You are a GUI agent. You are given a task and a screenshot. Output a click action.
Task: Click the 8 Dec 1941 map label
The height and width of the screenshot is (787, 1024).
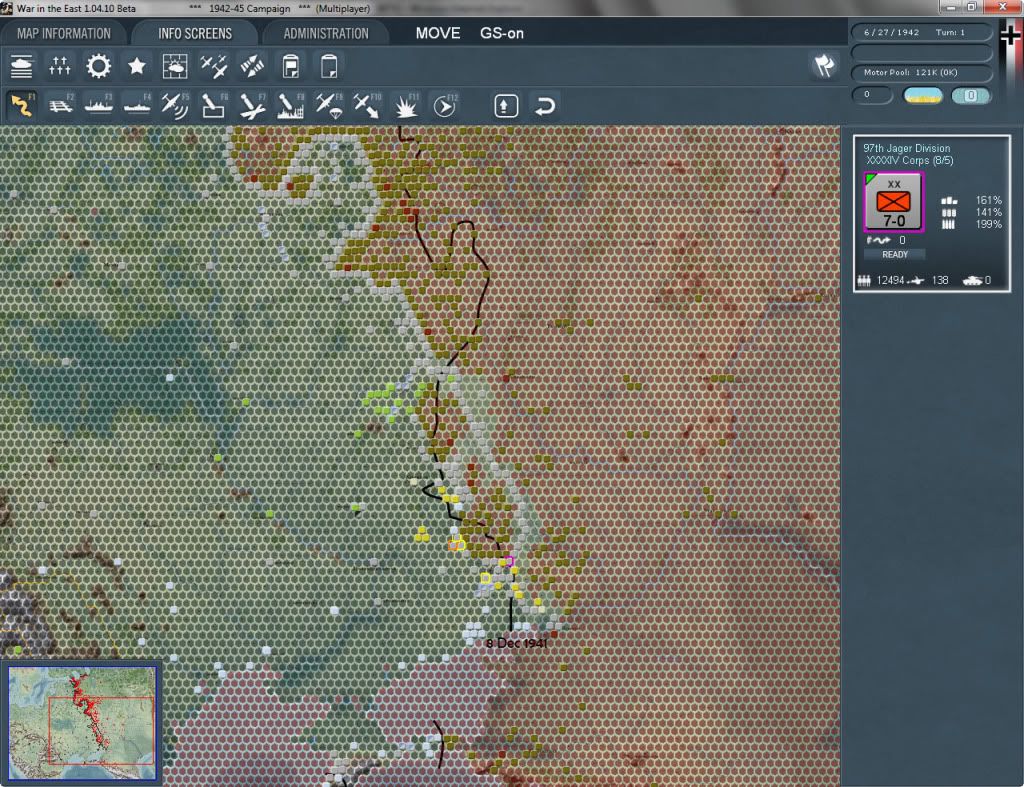(517, 643)
